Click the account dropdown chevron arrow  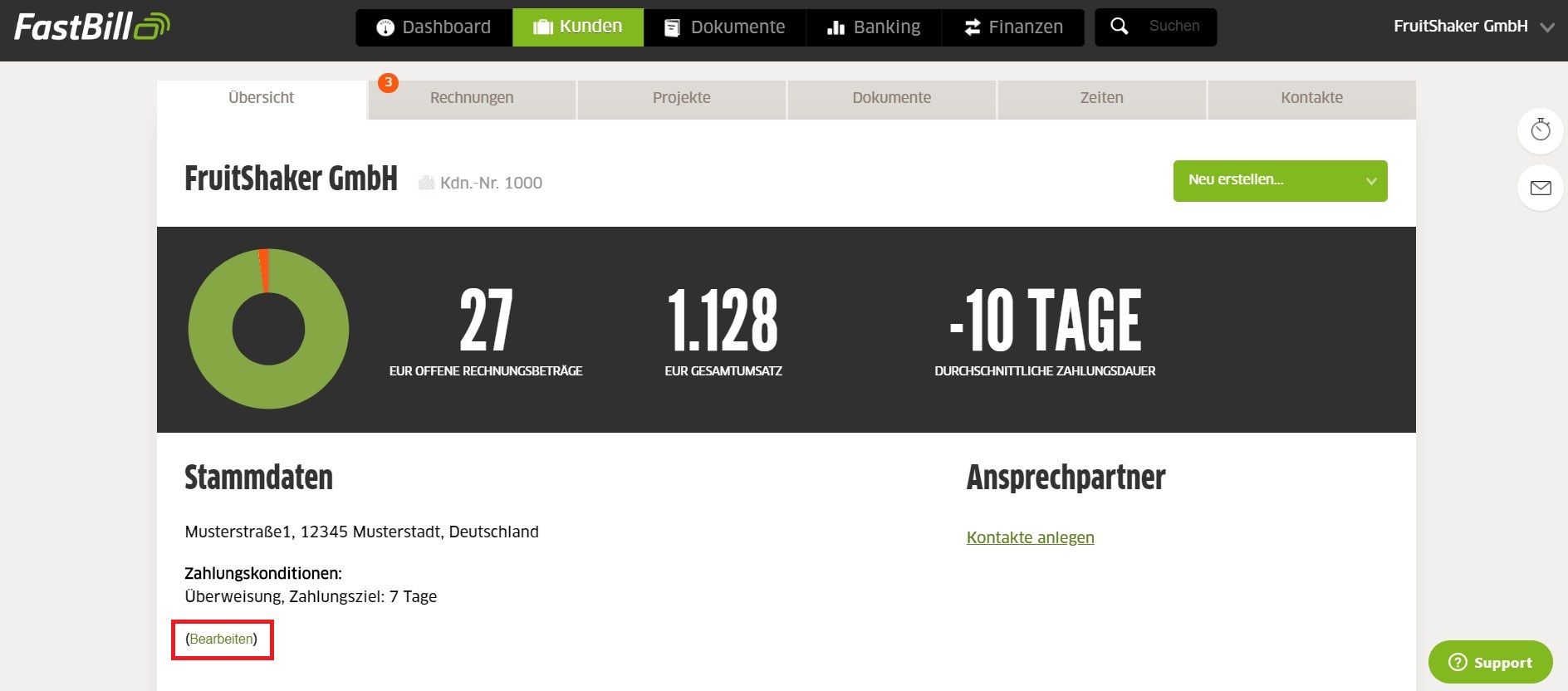[x=1547, y=27]
